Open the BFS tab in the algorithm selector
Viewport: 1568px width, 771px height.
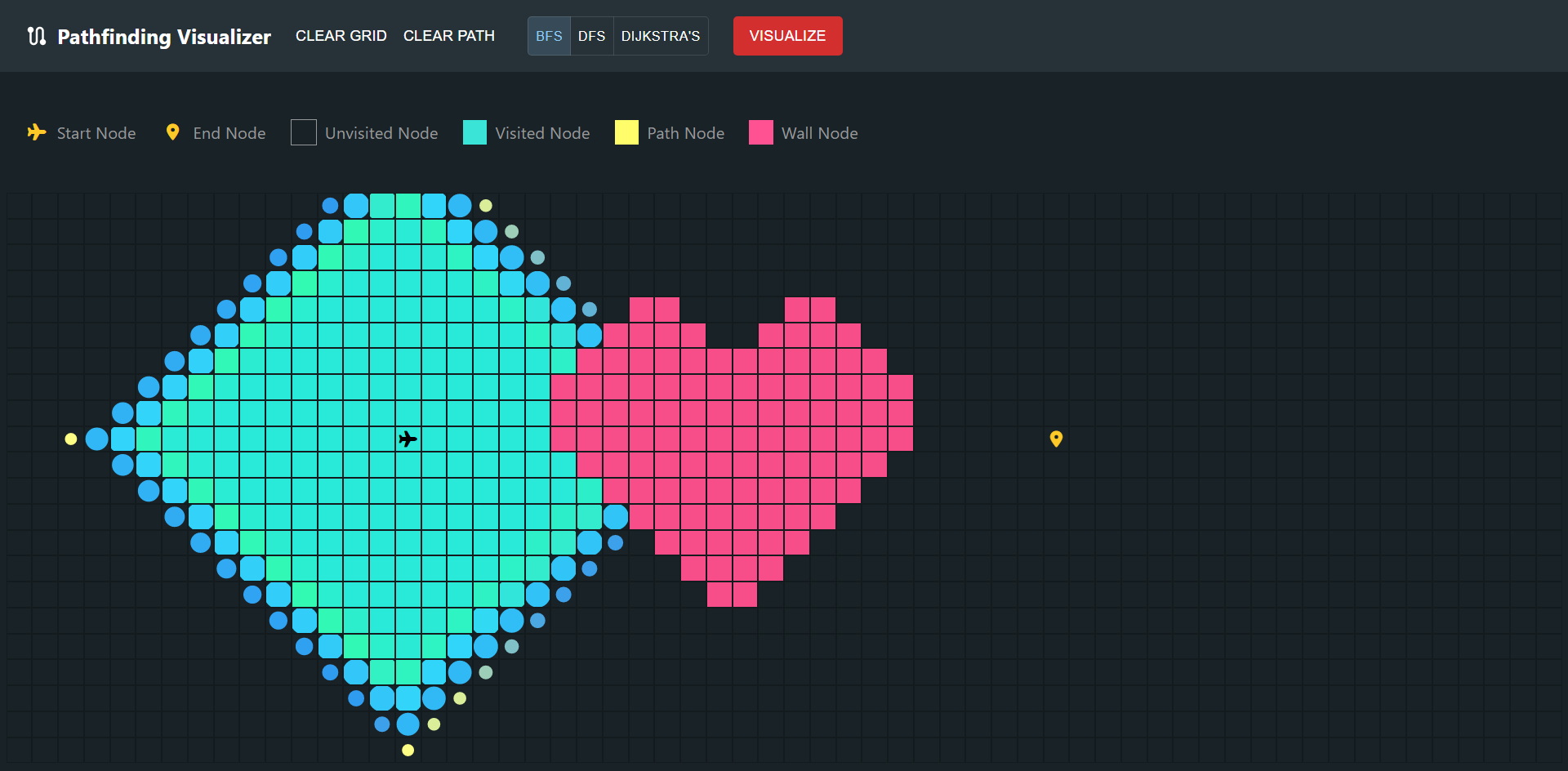(x=549, y=36)
